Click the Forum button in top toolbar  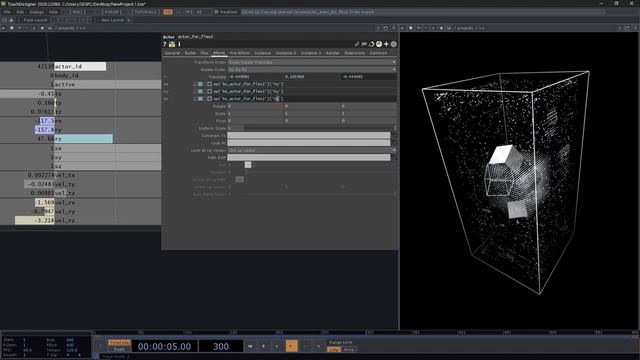[111, 12]
